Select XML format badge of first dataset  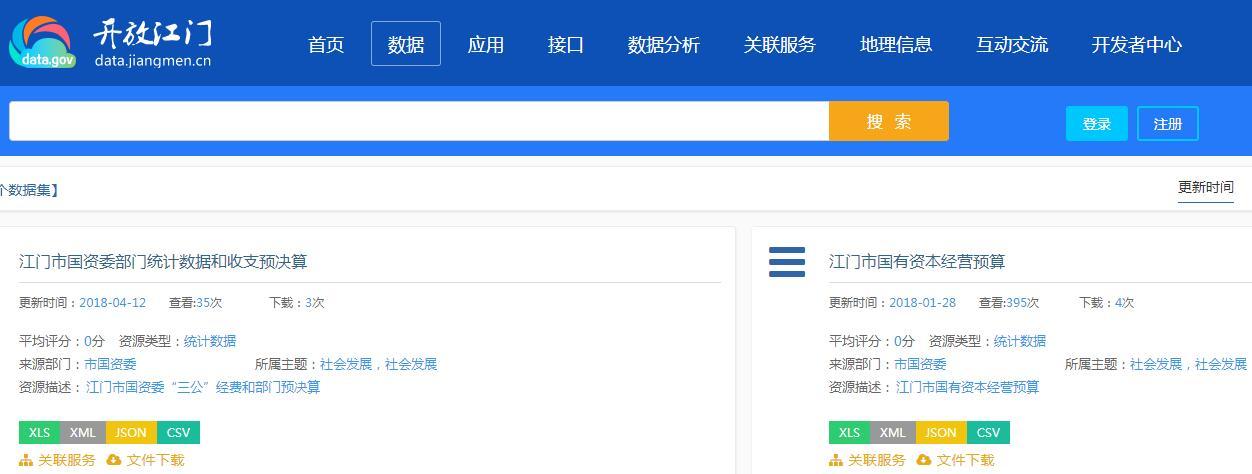[x=82, y=432]
